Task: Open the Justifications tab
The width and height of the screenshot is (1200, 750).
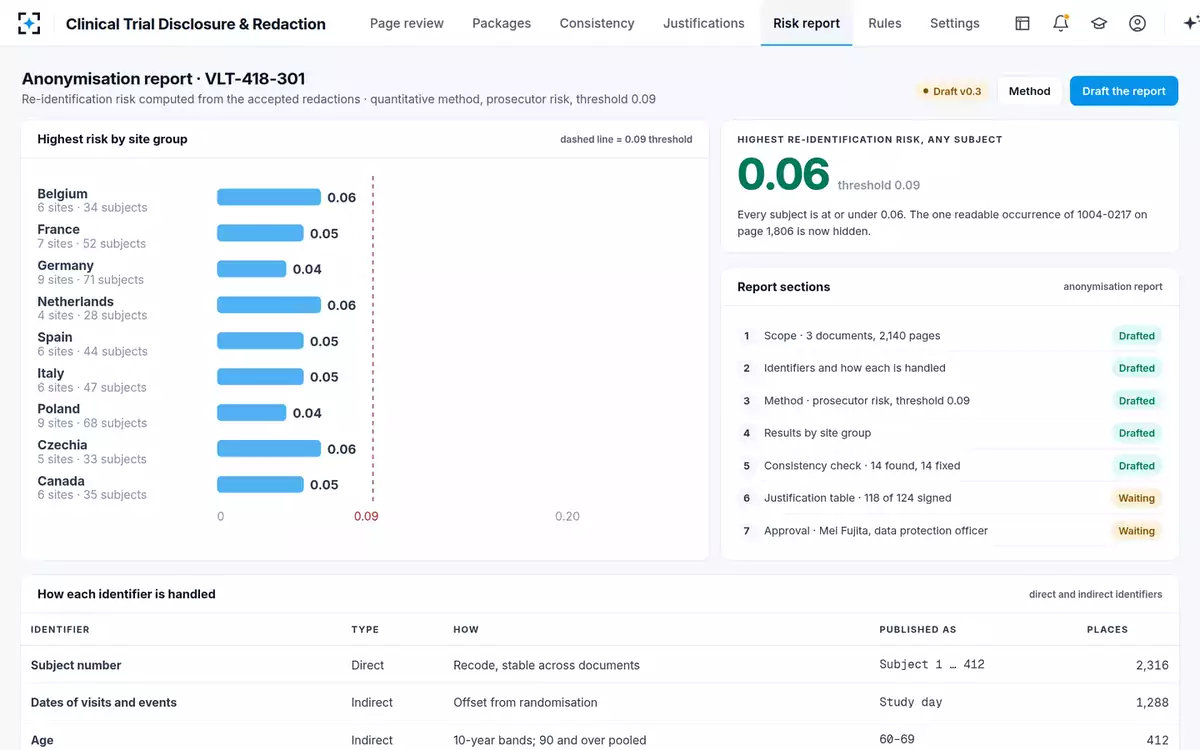Action: coord(704,23)
